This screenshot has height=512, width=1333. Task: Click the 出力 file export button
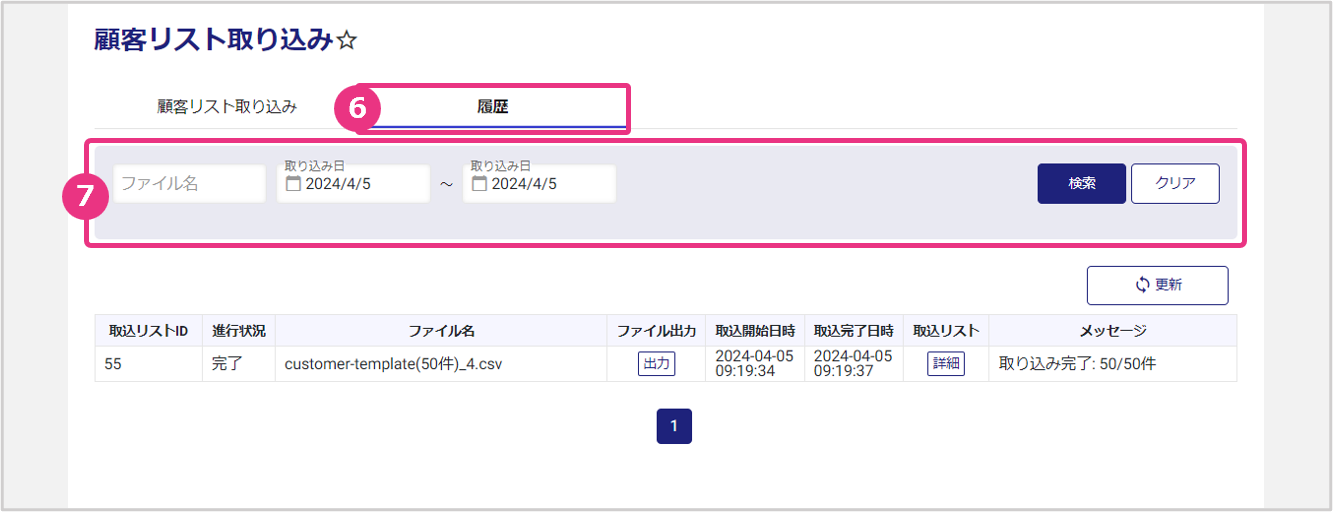[656, 364]
